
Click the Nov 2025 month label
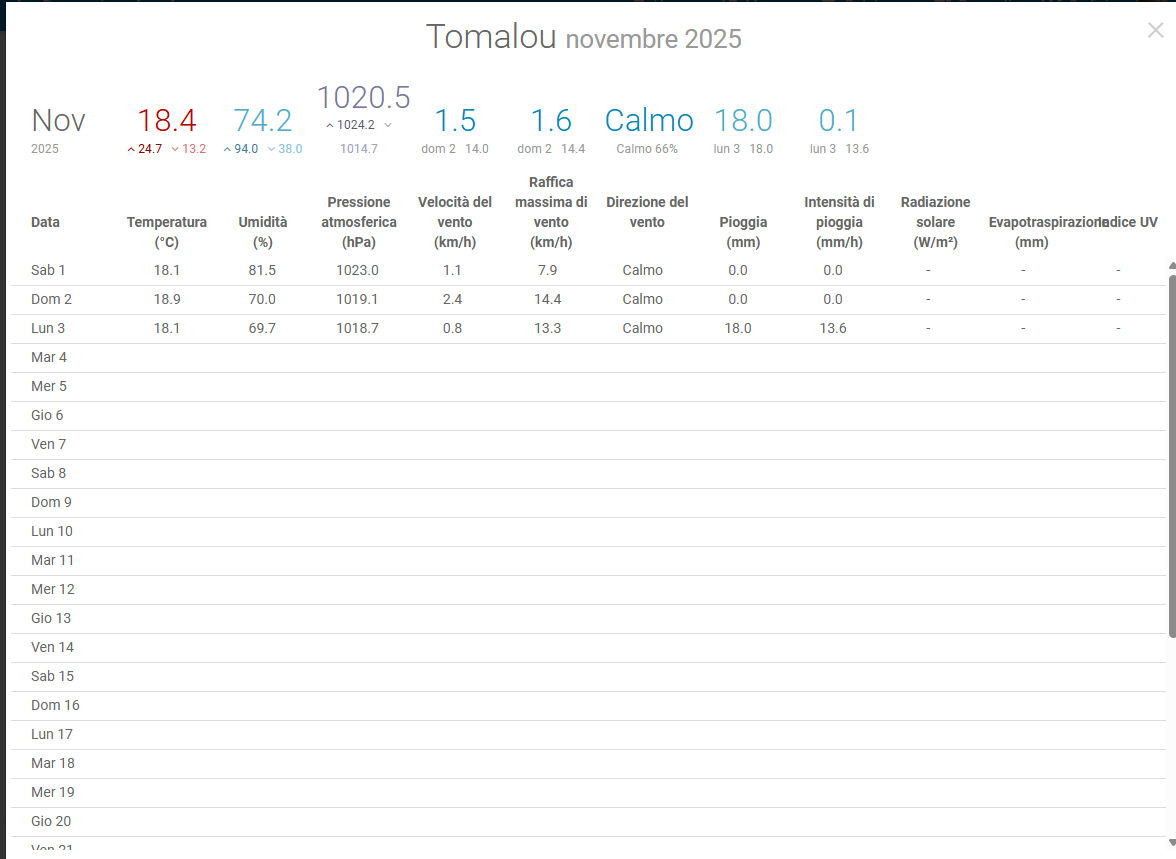[58, 122]
